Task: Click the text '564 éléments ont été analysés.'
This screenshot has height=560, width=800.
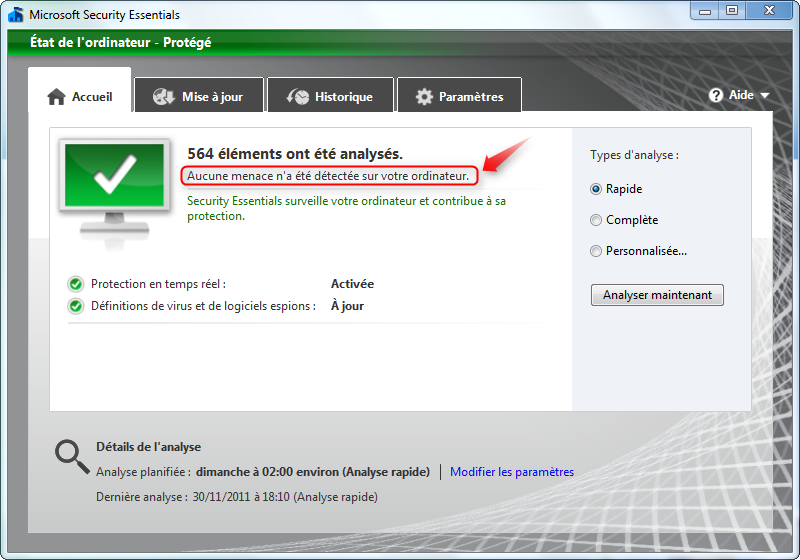Action: coord(295,154)
